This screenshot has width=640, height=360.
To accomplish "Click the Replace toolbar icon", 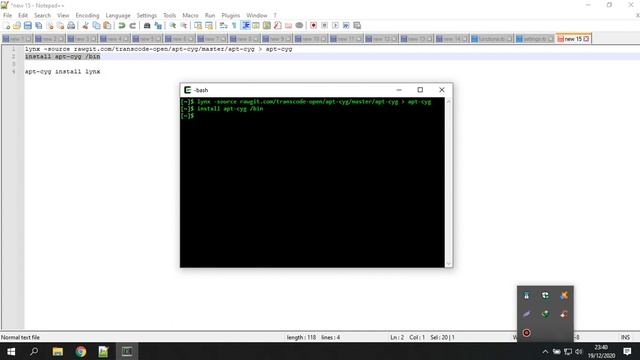I will [x=158, y=26].
